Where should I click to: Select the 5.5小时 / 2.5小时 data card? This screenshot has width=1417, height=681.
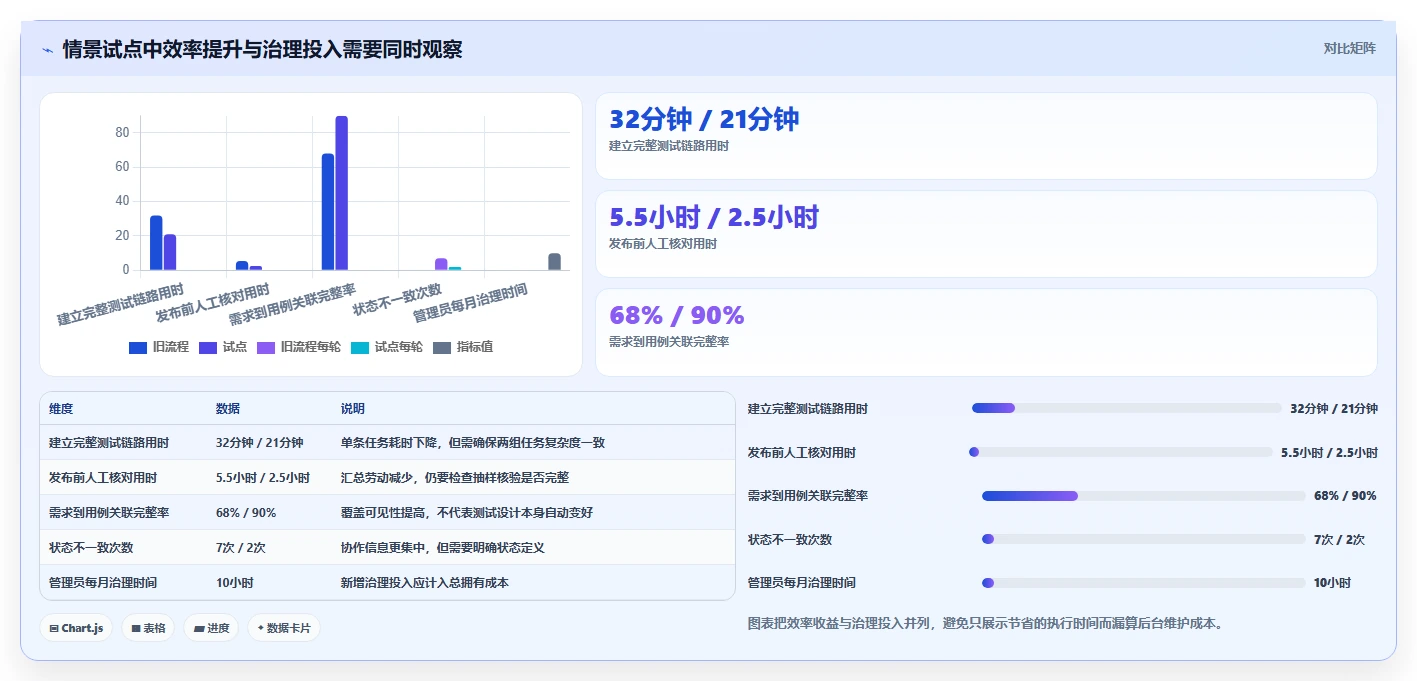[x=986, y=234]
